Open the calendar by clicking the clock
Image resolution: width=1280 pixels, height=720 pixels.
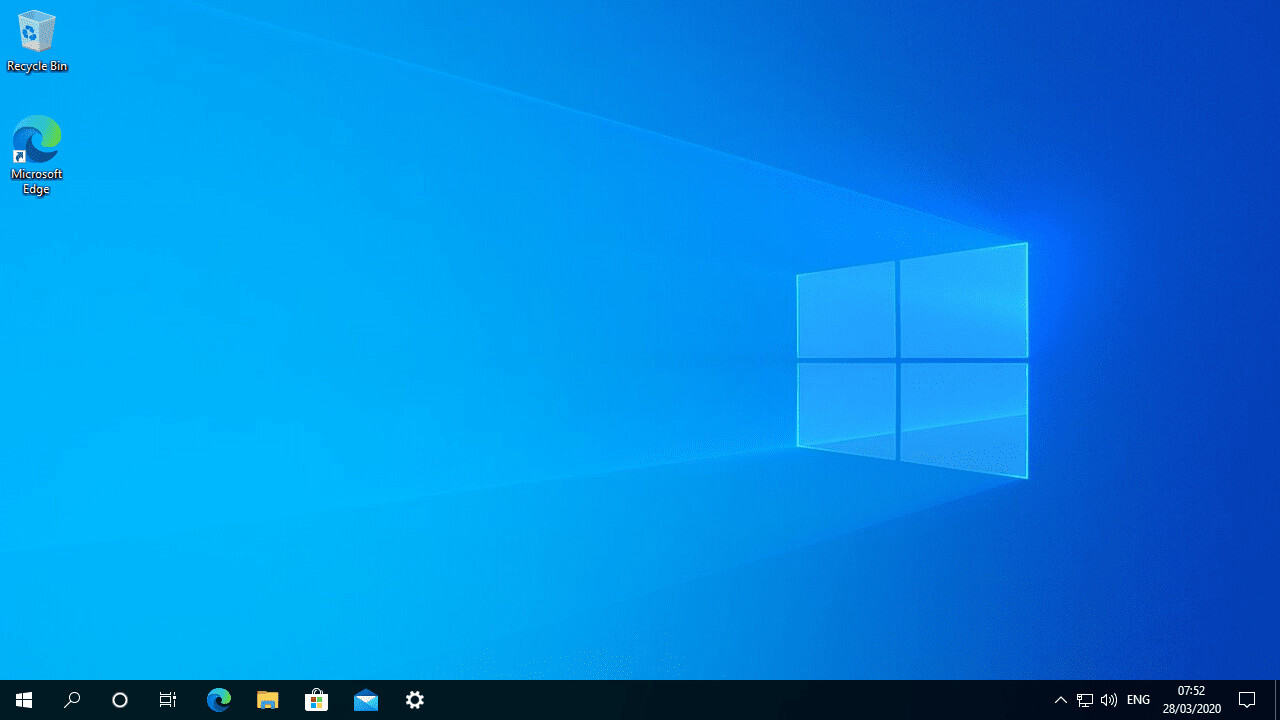[1190, 699]
